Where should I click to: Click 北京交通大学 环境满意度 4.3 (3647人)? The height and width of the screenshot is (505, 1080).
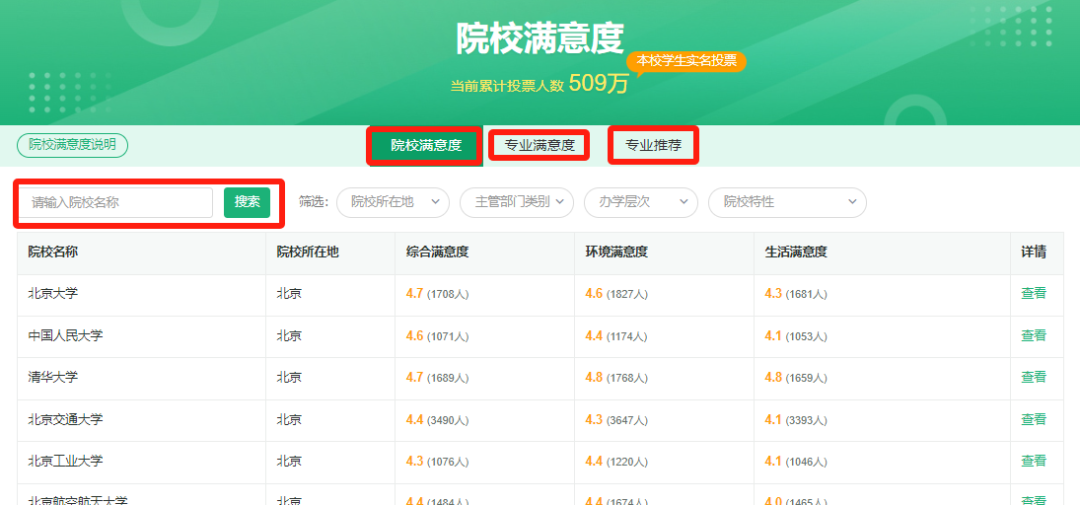(x=616, y=420)
